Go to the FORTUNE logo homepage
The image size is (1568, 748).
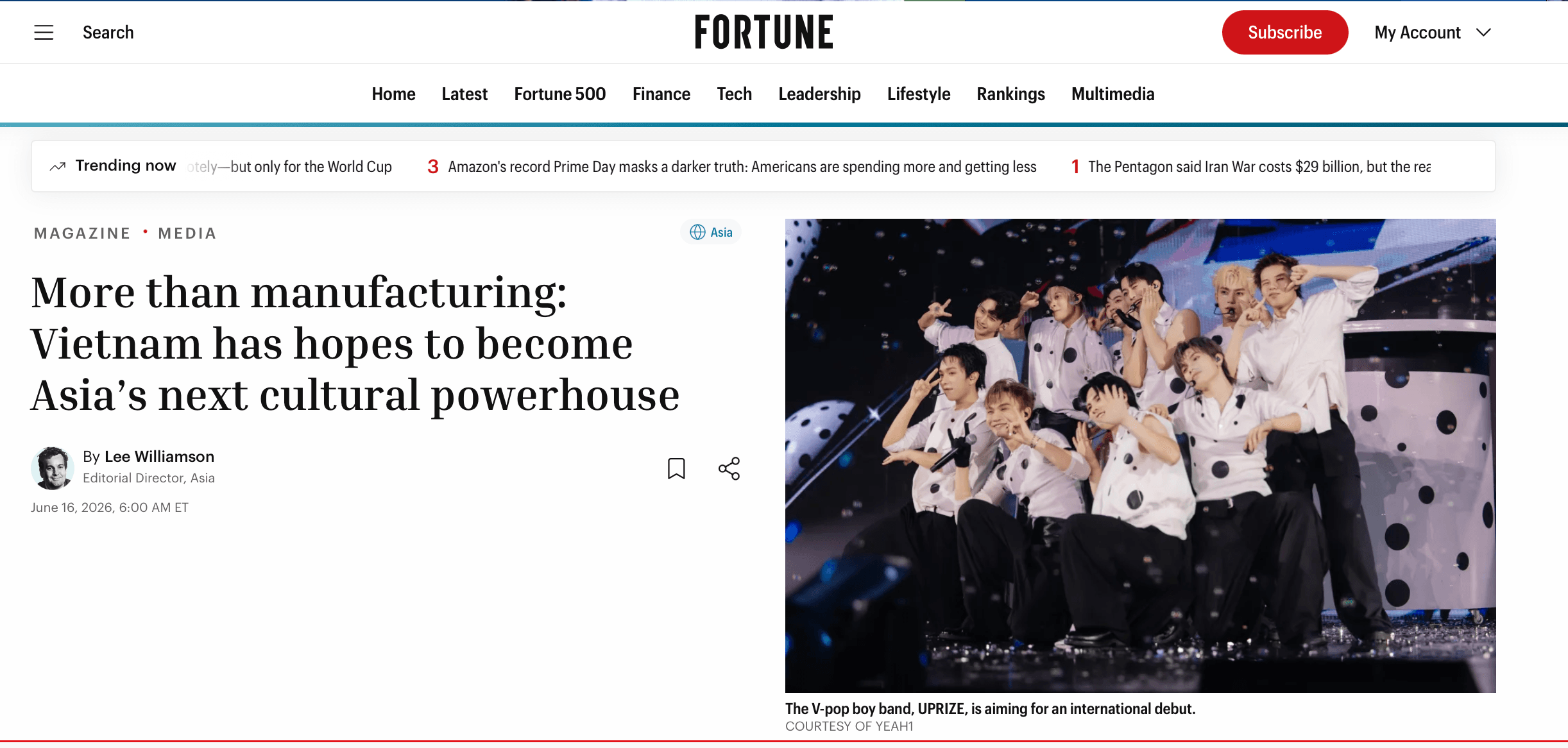click(x=763, y=32)
